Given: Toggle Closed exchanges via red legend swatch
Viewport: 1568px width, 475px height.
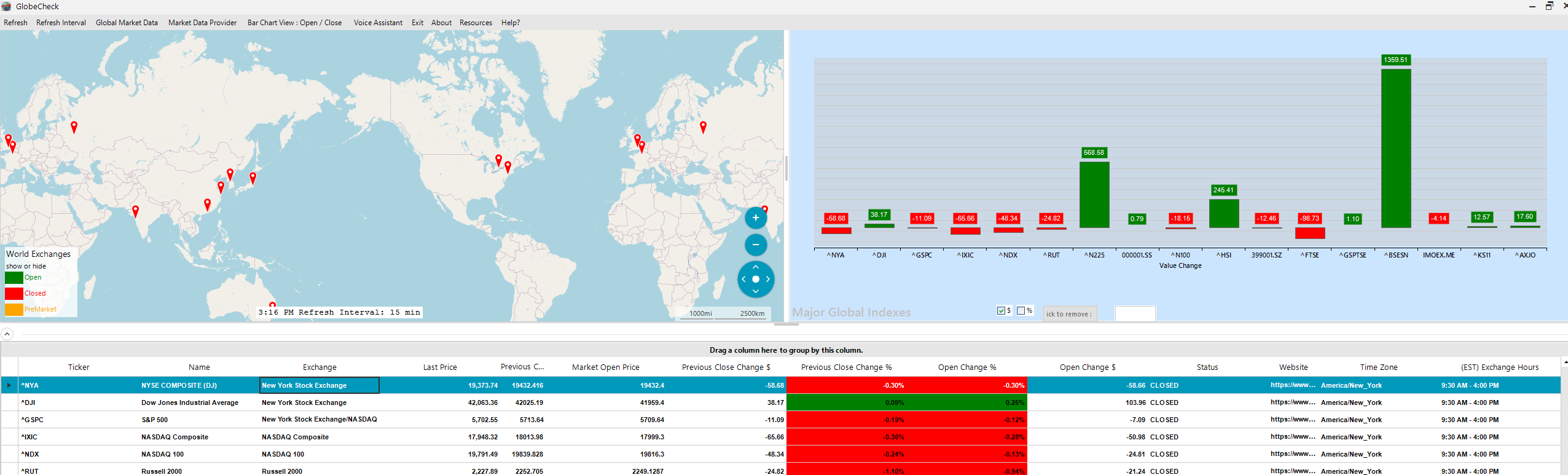Looking at the screenshot, I should (x=14, y=294).
